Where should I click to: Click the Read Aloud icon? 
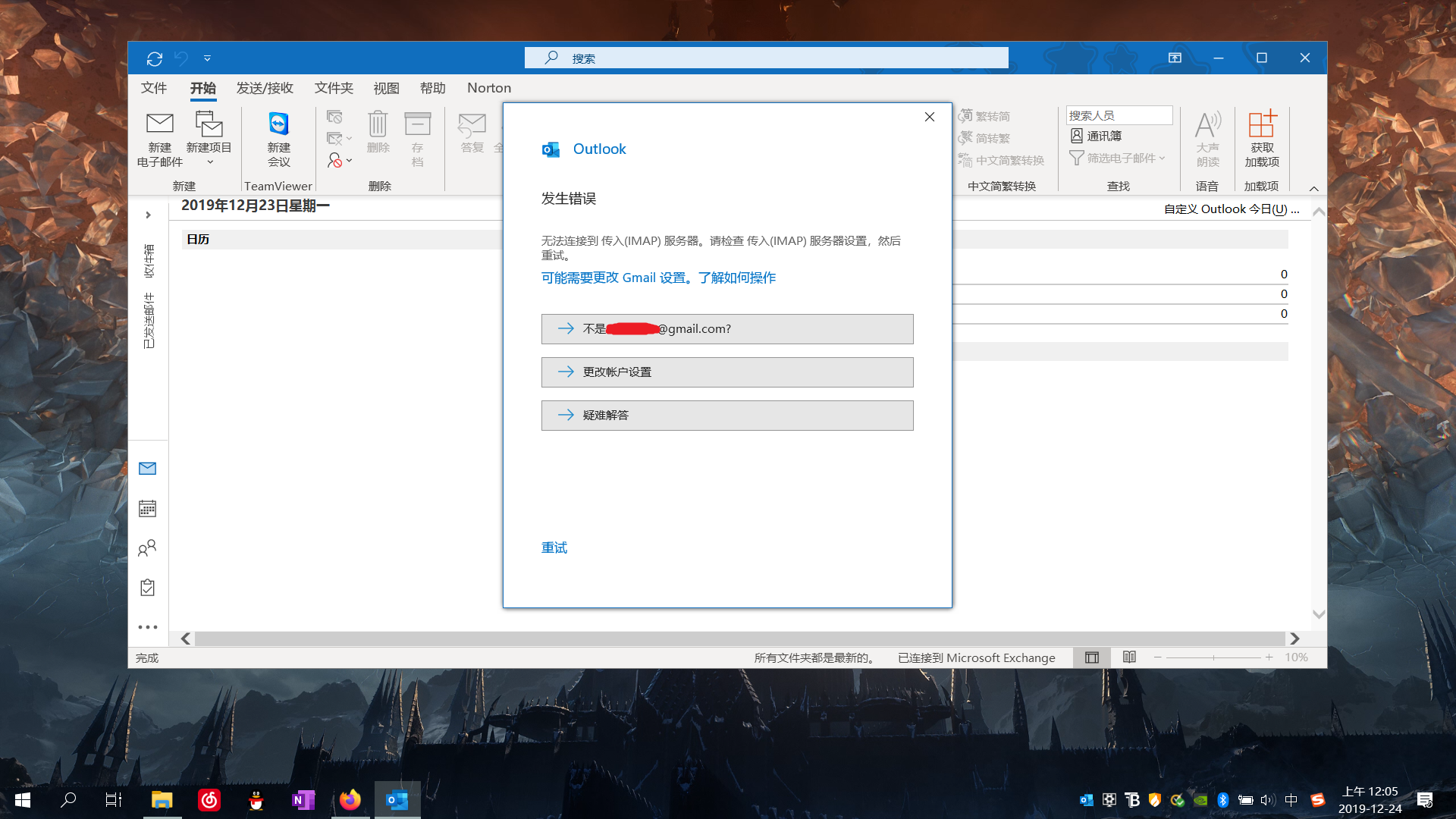(x=1207, y=124)
